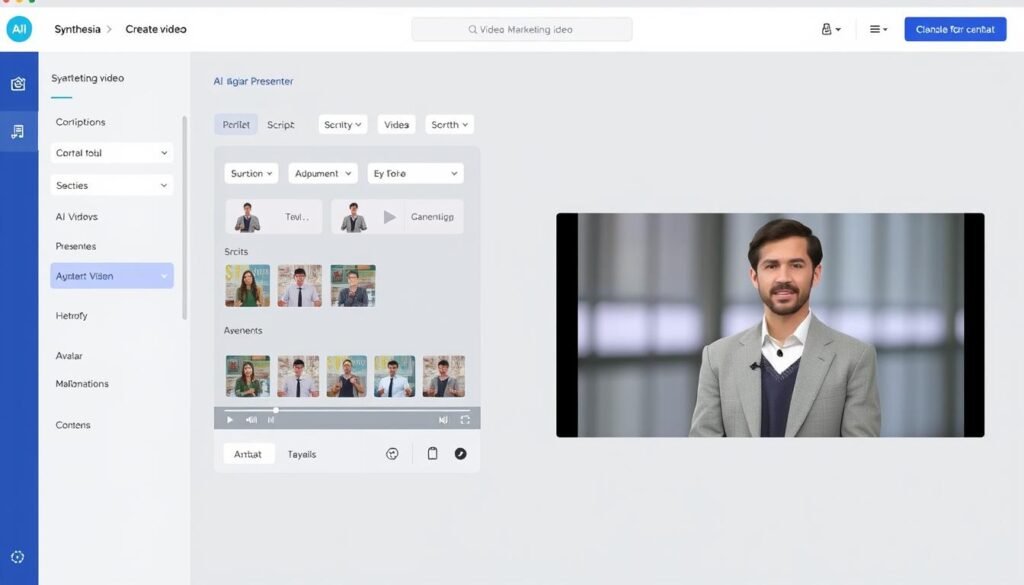This screenshot has width=1024, height=585.
Task: Open the video clips icon in the left rail
Action: click(18, 130)
